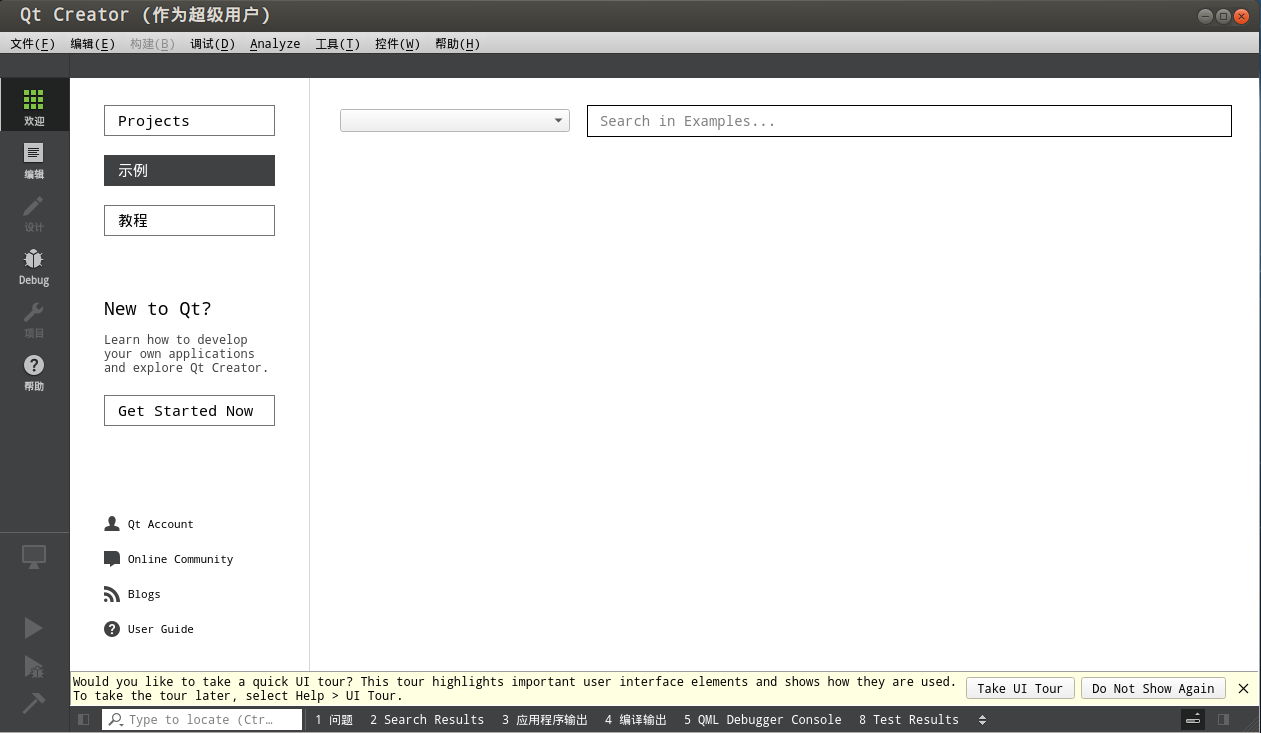Switch to Debug mode
Viewport: 1261px width, 733px height.
[x=34, y=266]
